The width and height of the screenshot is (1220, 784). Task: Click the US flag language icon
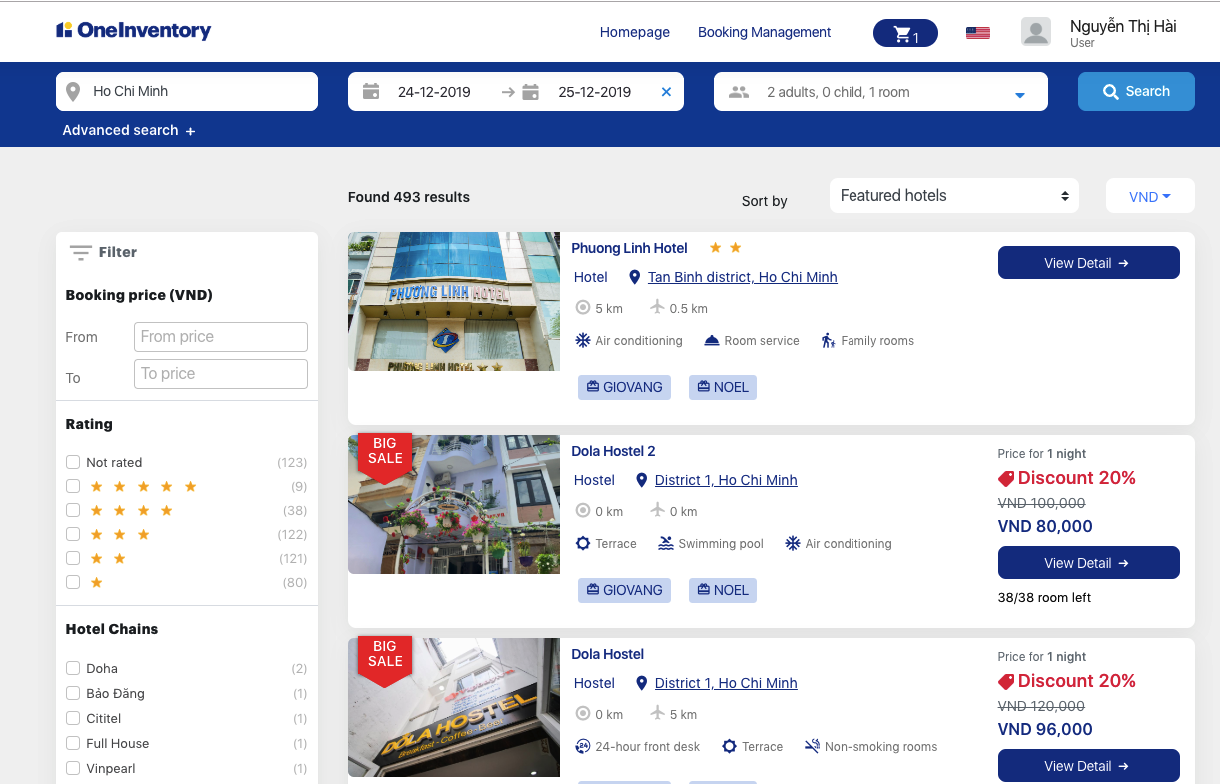[x=977, y=33]
